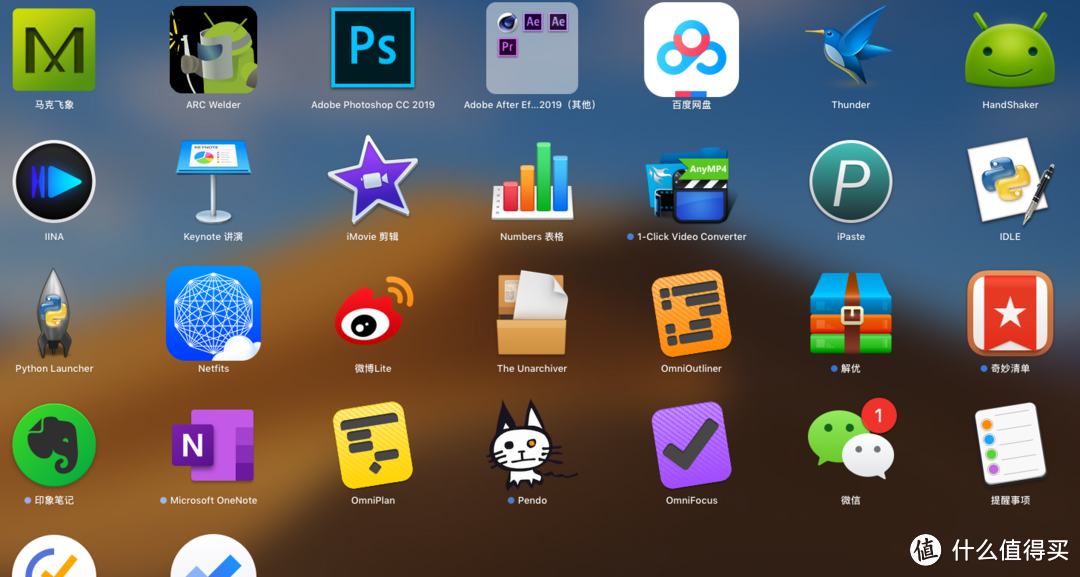Open the Thunder hummingbird app
1080x577 pixels.
(851, 47)
